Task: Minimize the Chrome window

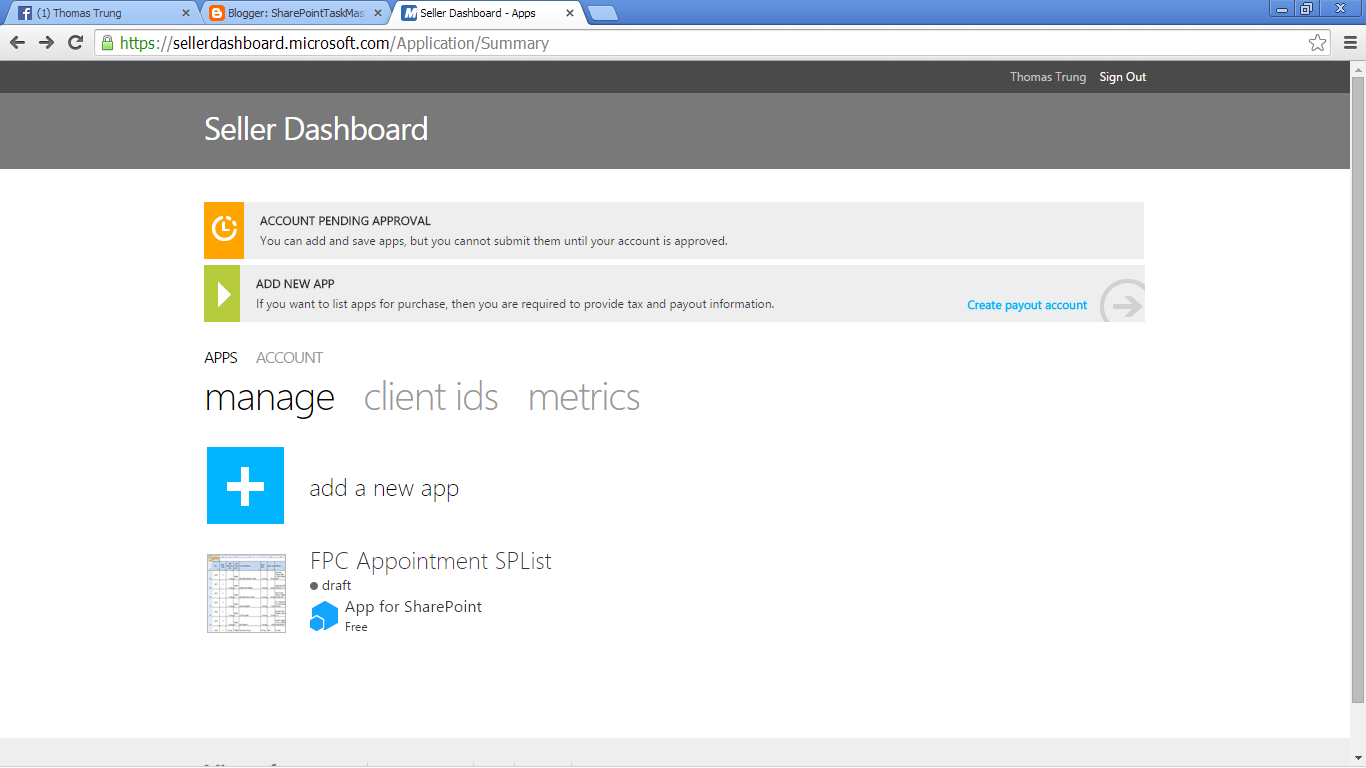Action: 1282,9
